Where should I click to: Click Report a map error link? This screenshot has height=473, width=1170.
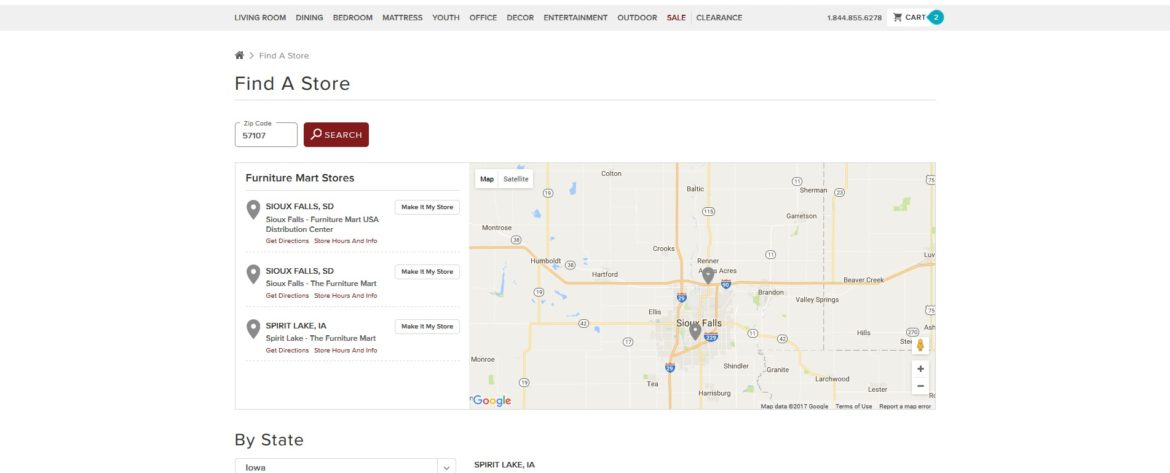pyautogui.click(x=905, y=406)
